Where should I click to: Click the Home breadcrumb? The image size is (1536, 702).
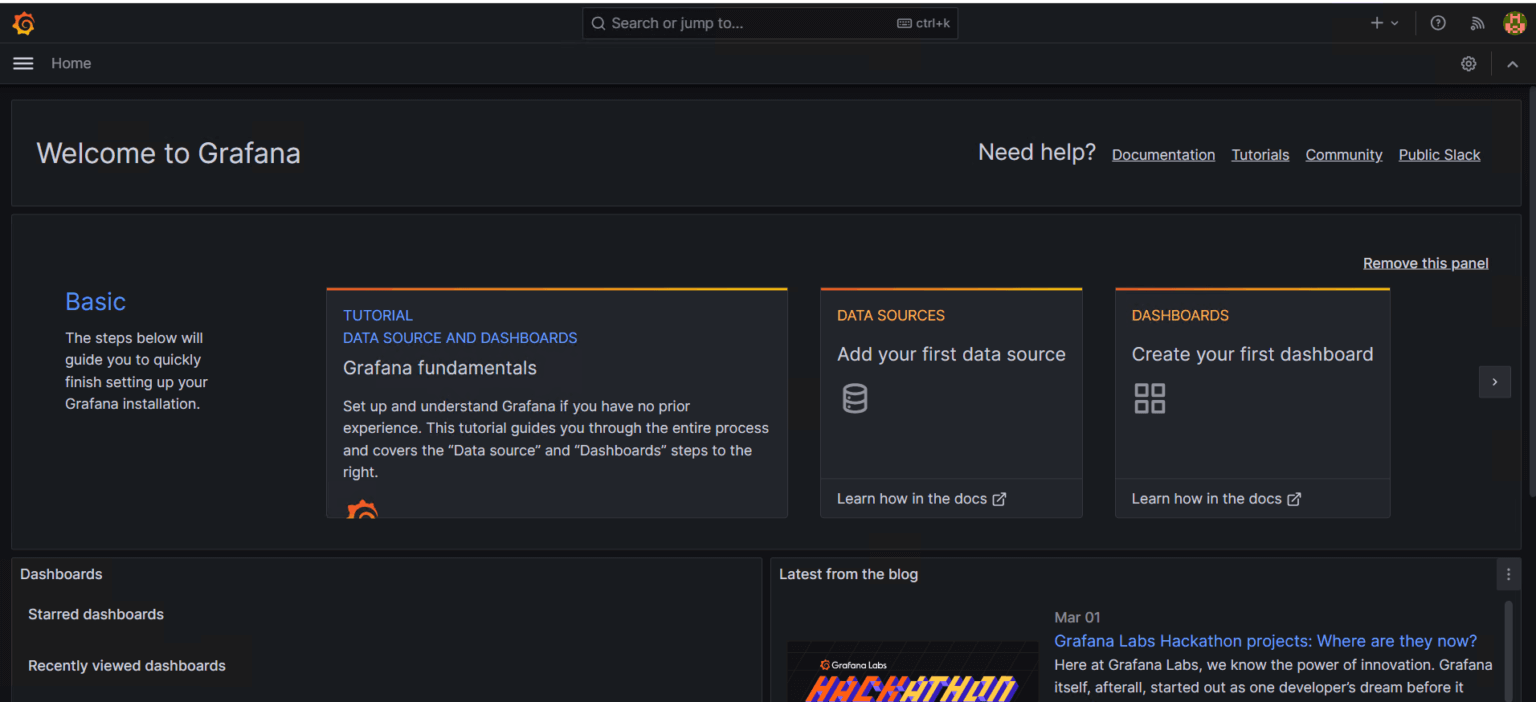tap(71, 63)
